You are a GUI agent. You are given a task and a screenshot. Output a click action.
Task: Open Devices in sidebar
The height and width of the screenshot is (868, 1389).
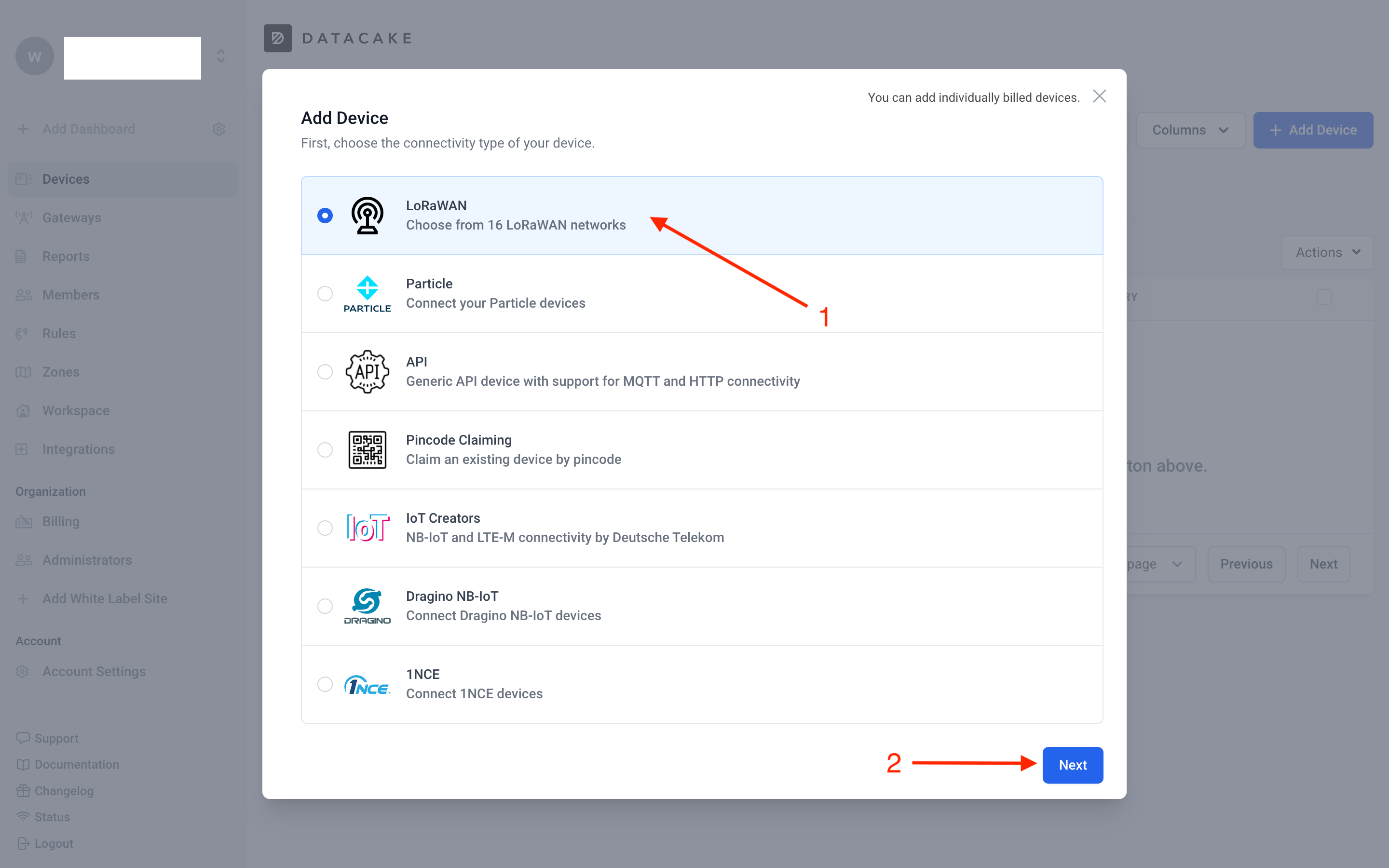(x=123, y=179)
